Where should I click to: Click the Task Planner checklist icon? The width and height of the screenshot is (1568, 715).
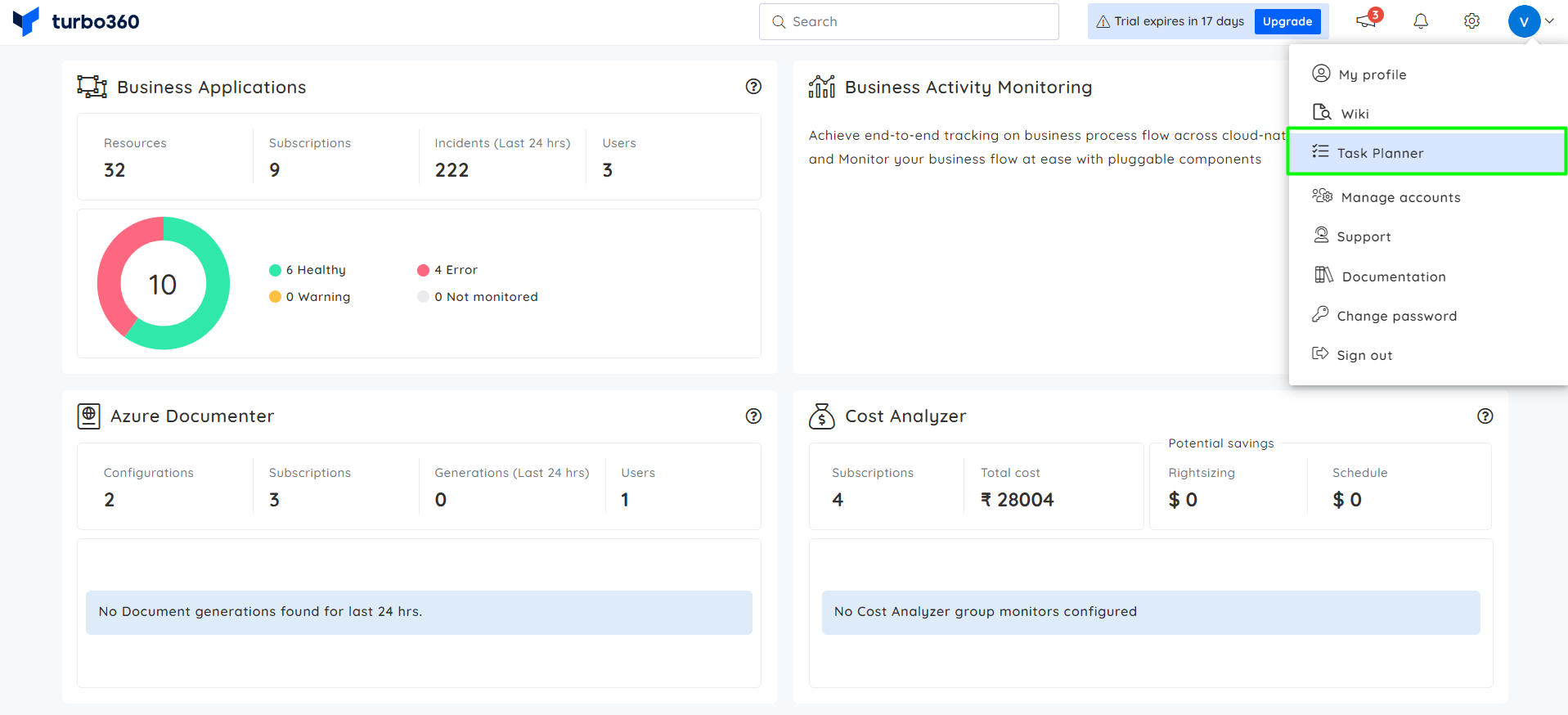coord(1320,151)
